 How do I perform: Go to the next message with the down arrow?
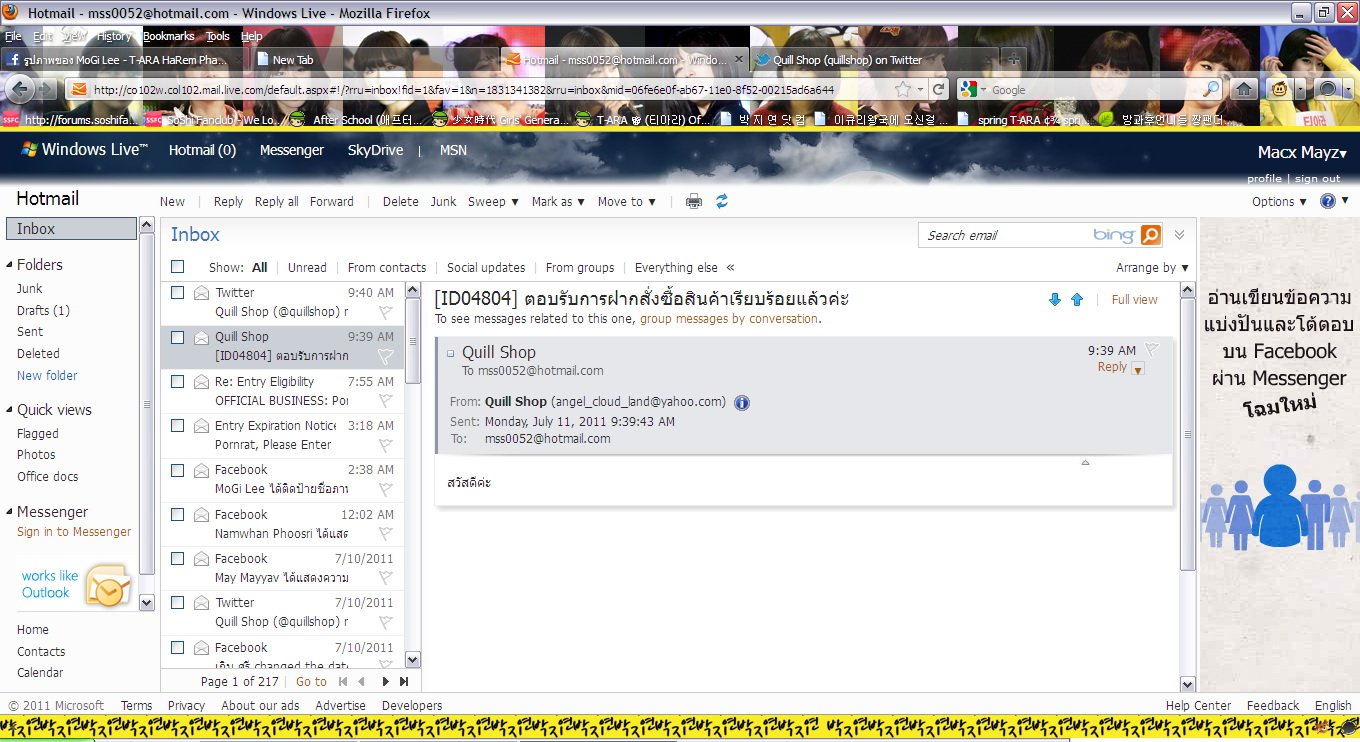click(1055, 299)
